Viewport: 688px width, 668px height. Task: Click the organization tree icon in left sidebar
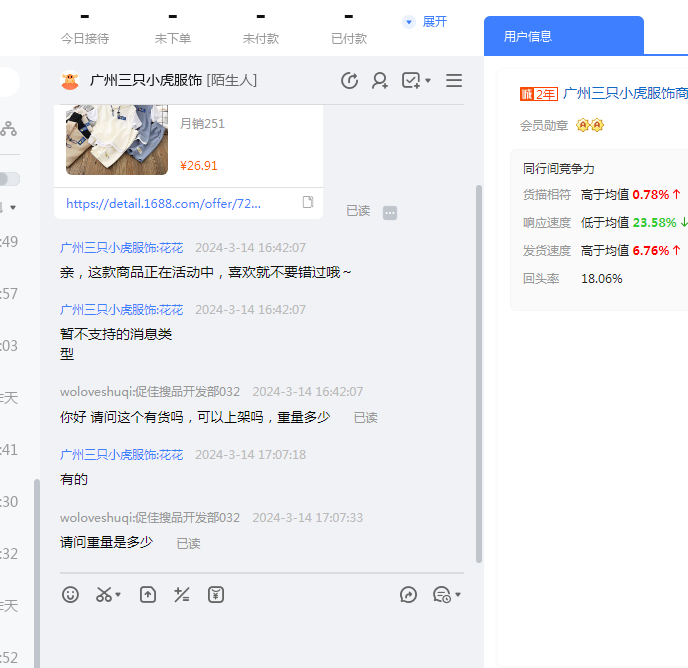[x=8, y=128]
